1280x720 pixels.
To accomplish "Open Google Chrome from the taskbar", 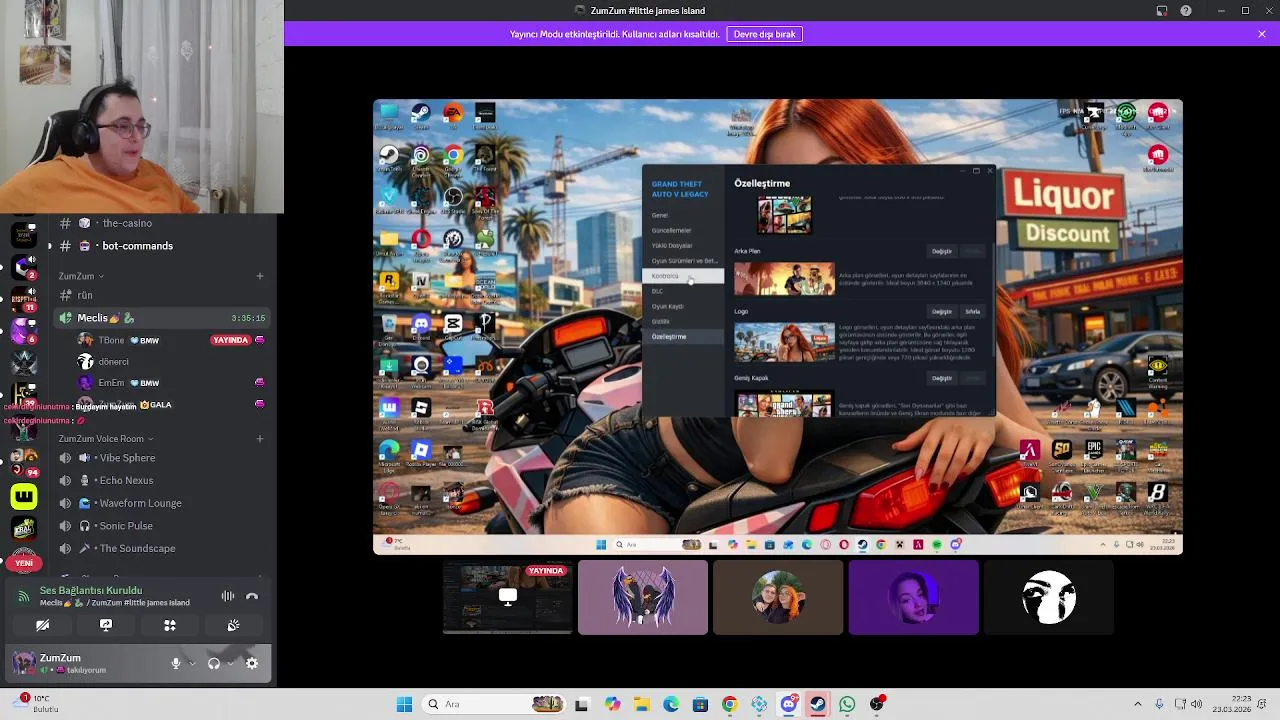I will coord(729,704).
